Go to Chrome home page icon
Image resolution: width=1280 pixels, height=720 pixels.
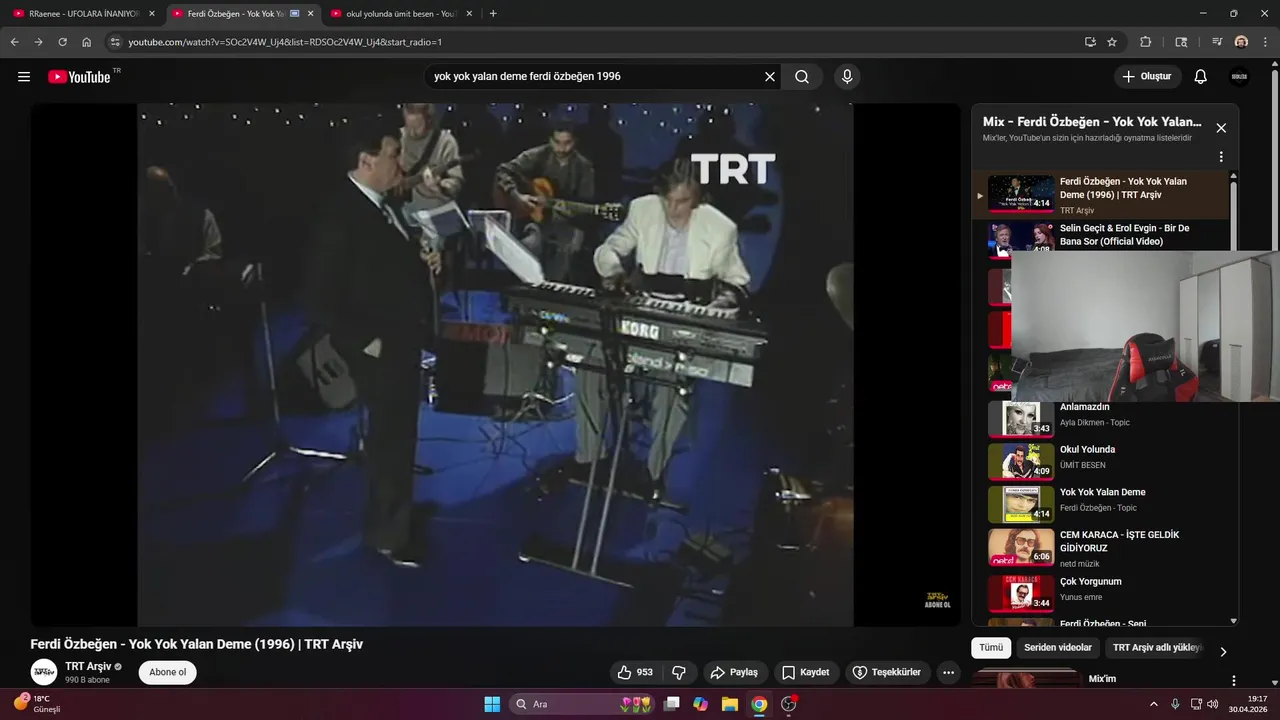pos(86,42)
